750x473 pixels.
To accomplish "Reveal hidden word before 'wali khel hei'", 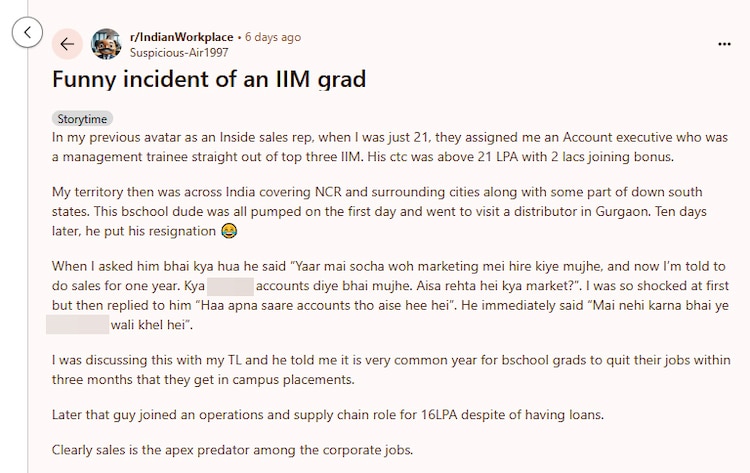I will [76, 325].
